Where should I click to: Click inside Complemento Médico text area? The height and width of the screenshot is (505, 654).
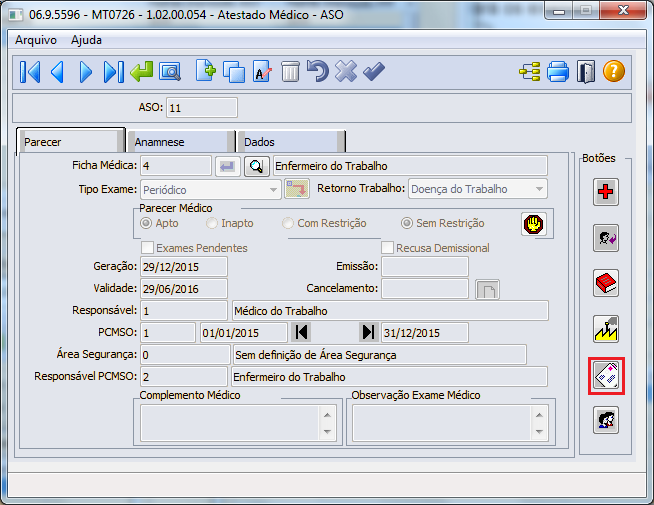[x=230, y=424]
